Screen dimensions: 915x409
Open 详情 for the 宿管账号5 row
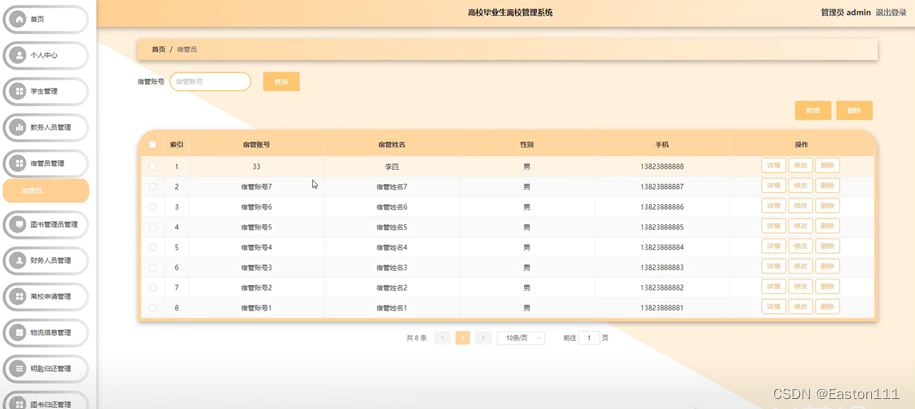coord(773,226)
